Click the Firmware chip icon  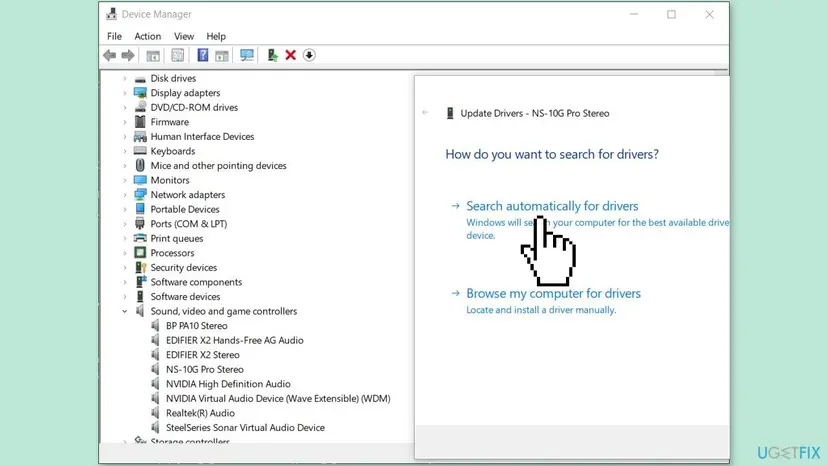140,122
